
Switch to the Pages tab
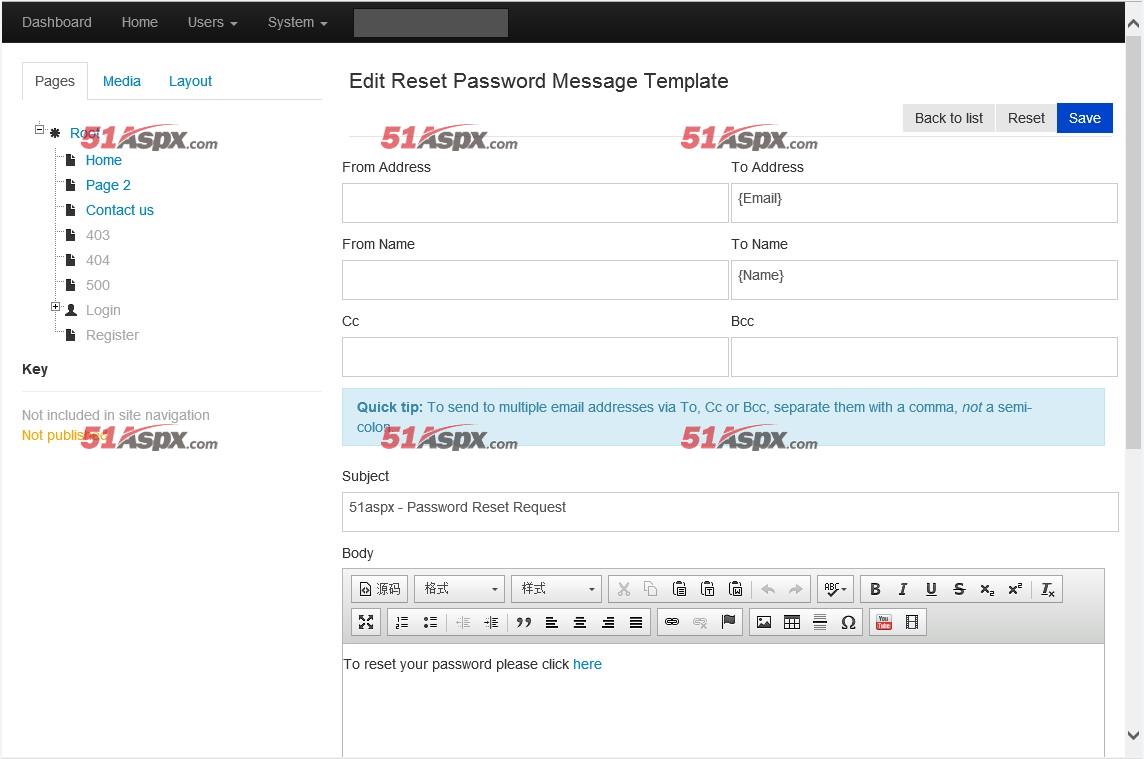(55, 81)
